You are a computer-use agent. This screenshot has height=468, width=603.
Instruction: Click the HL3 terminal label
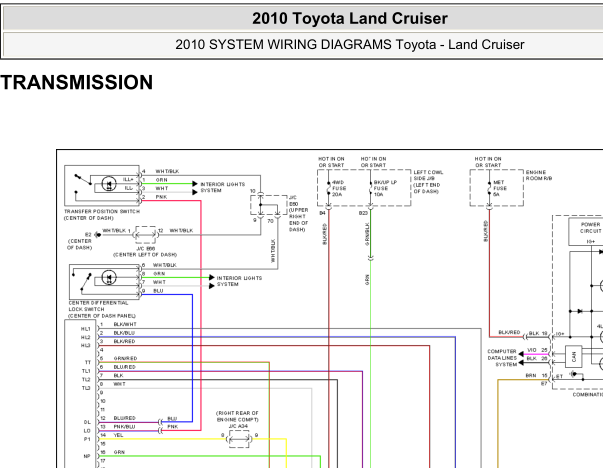[x=86, y=346]
